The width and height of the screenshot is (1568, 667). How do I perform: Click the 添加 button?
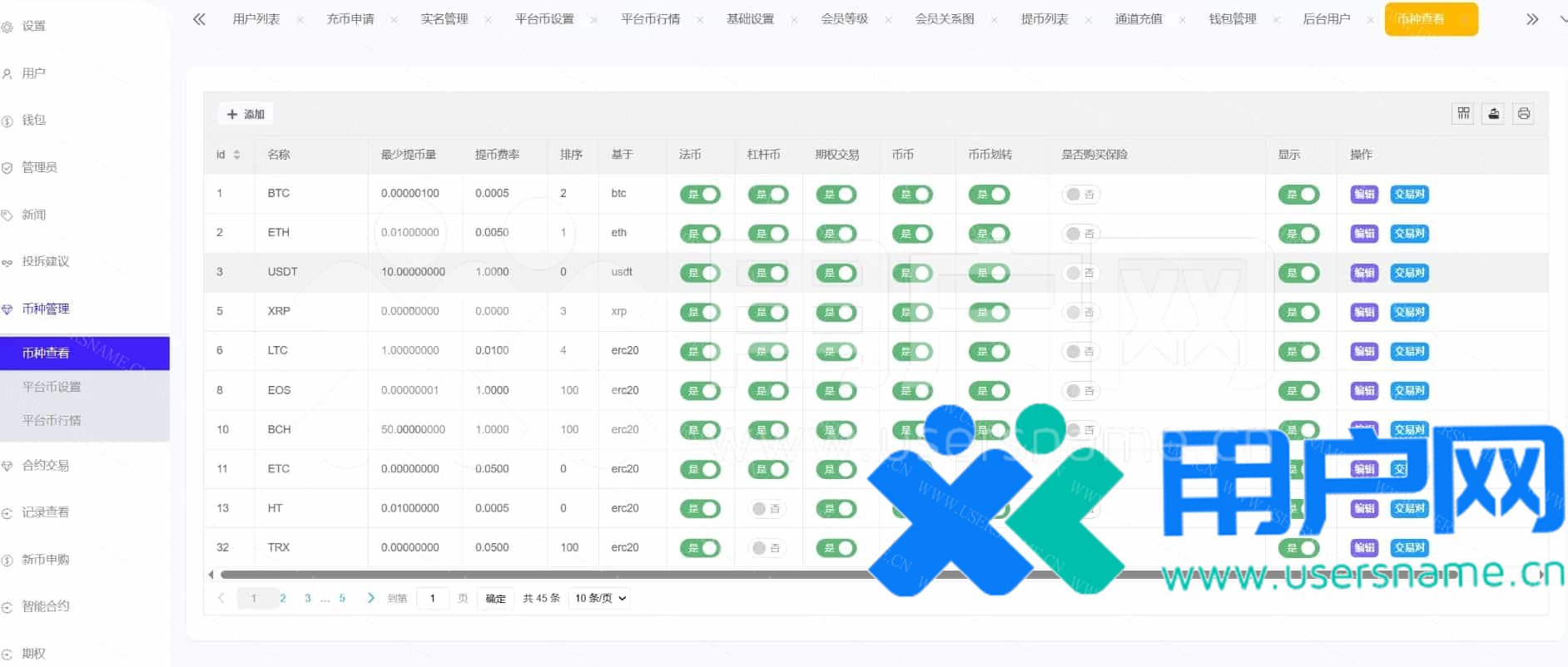(x=246, y=114)
